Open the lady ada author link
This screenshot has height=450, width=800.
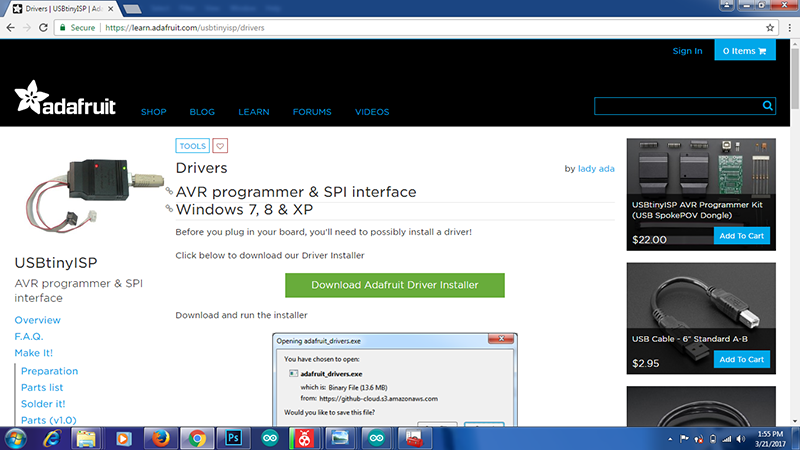pos(596,169)
